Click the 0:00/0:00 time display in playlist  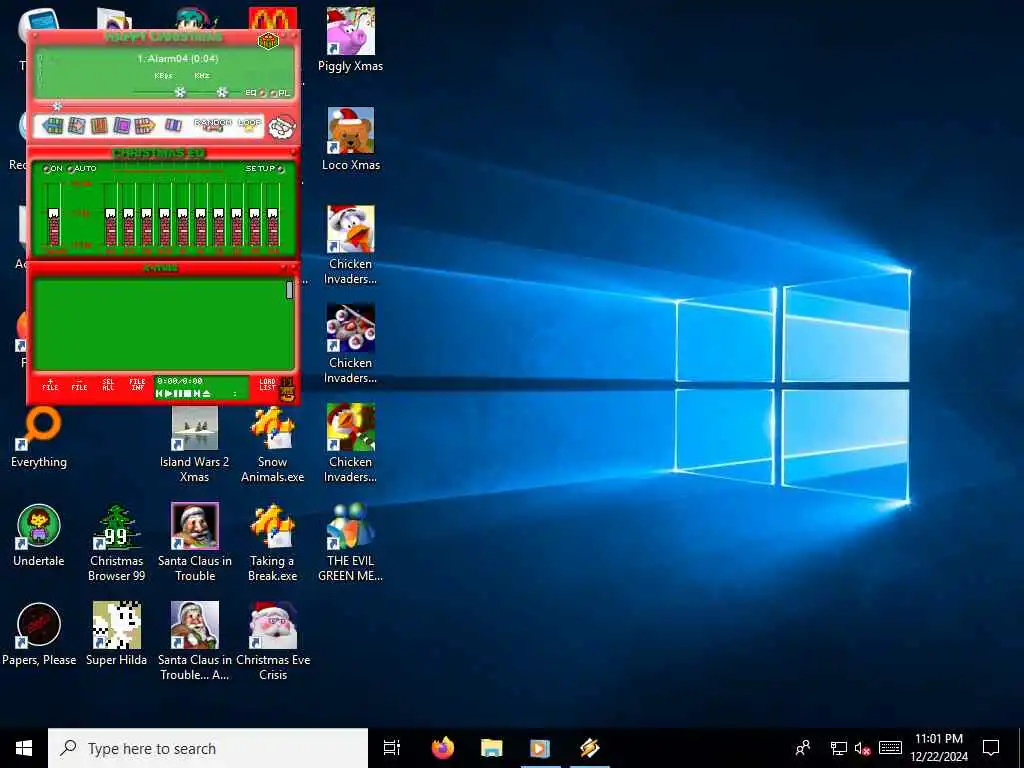tap(180, 381)
